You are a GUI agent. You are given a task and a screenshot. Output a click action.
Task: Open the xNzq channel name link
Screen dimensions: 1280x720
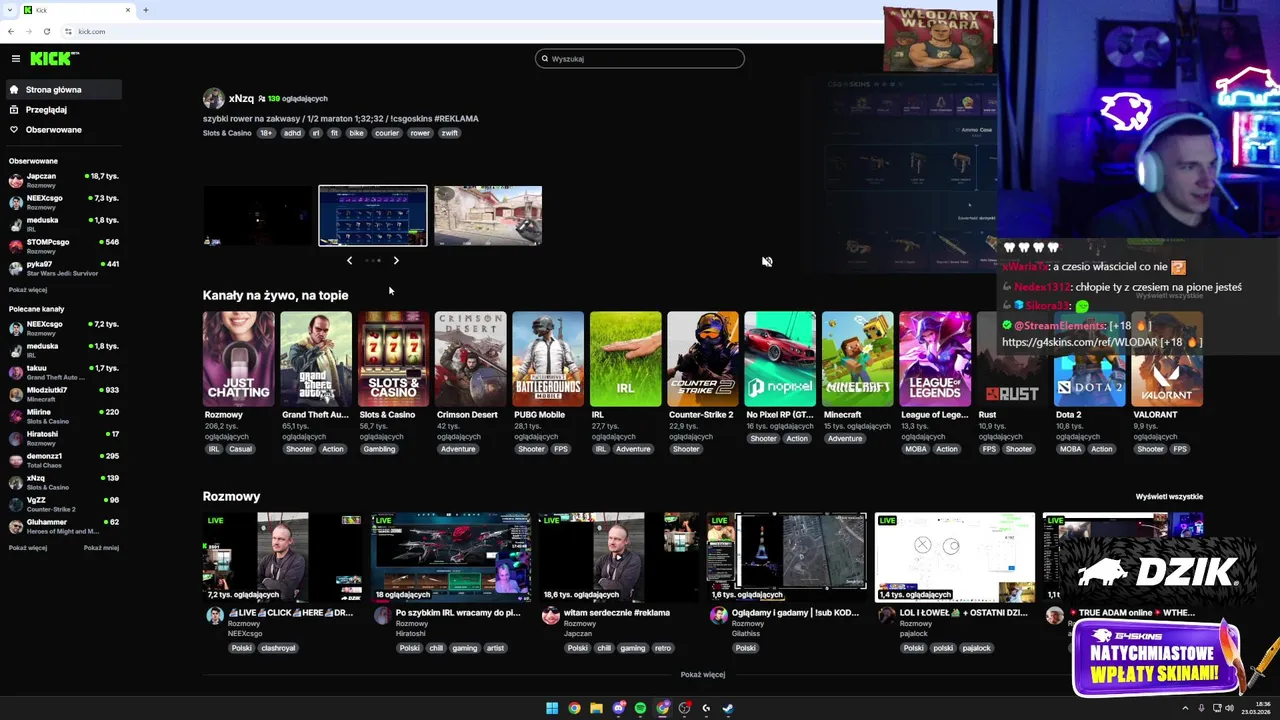(241, 99)
